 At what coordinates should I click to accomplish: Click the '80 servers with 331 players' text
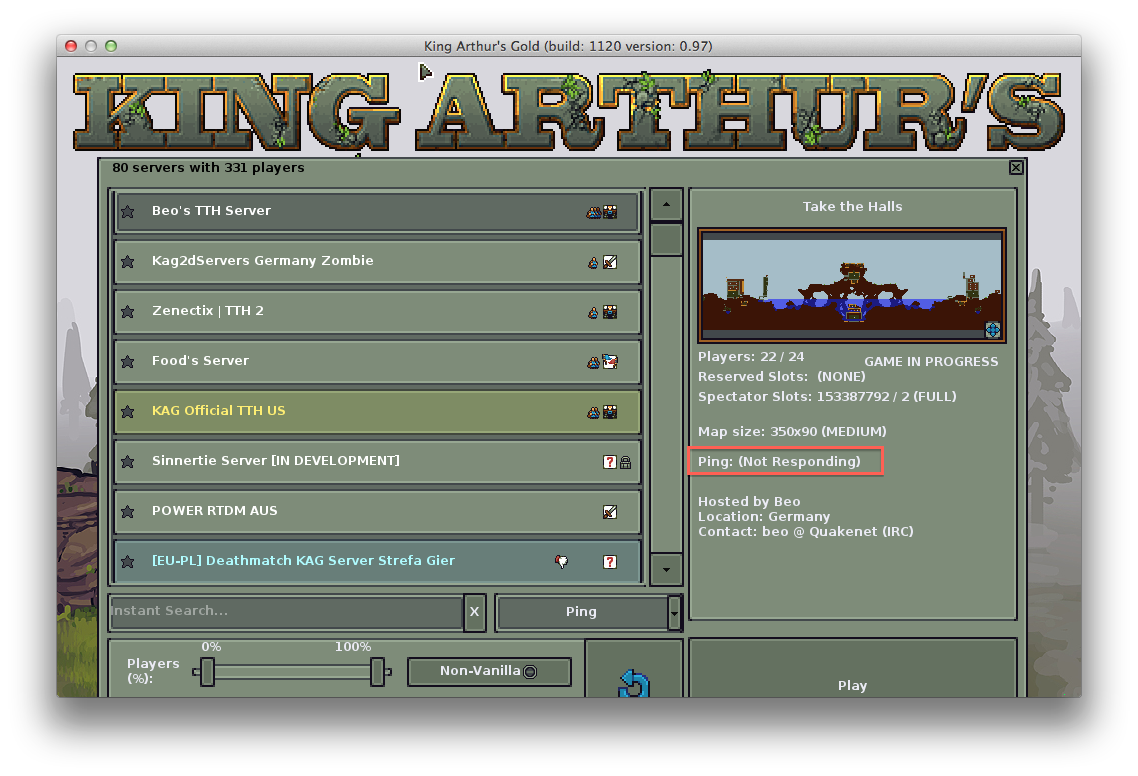click(208, 168)
